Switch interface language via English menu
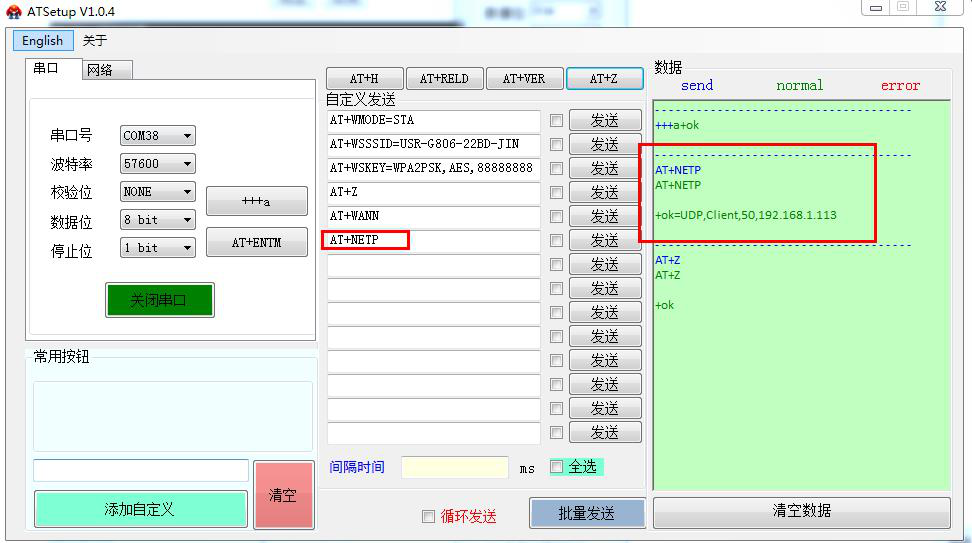Image resolution: width=972 pixels, height=543 pixels. coord(42,41)
